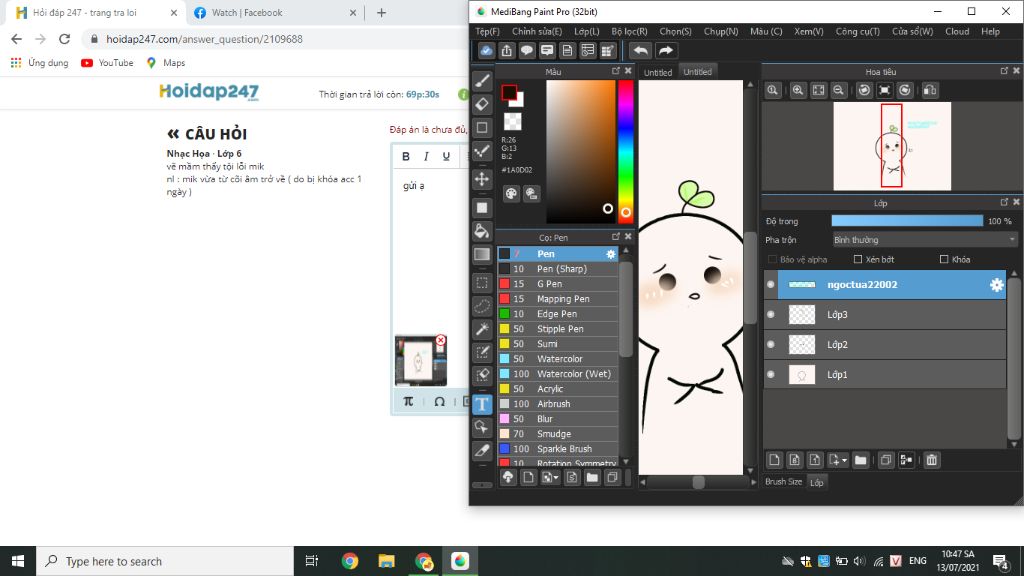Select the rectangular Select tool
The image size is (1024, 576).
(x=482, y=283)
